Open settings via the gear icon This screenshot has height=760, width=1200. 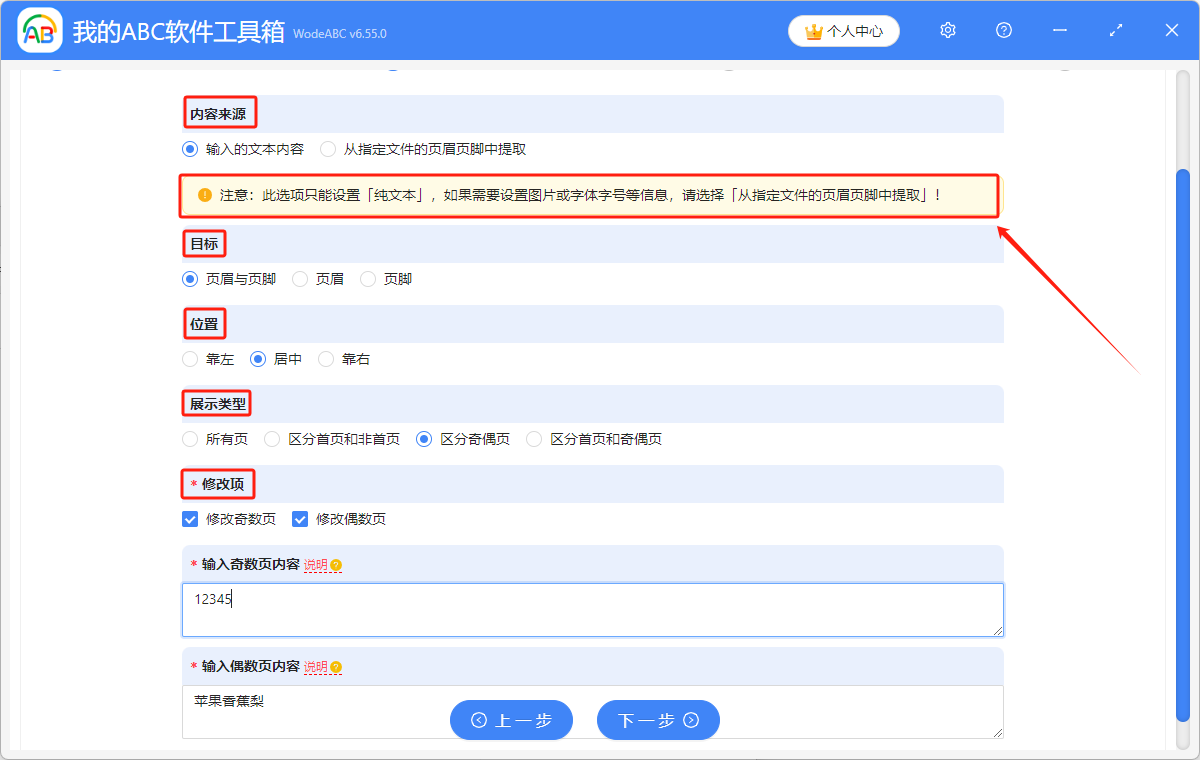tap(948, 31)
